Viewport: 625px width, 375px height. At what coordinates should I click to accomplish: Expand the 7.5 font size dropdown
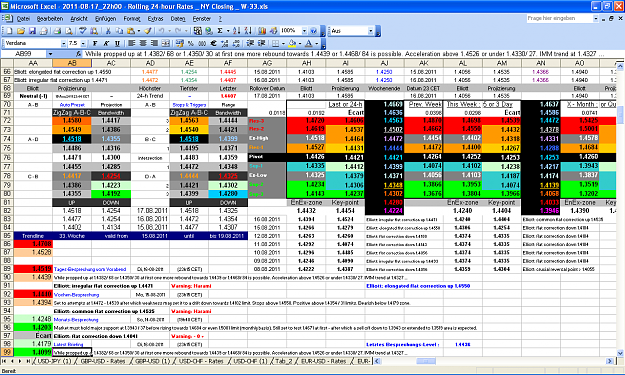[83, 43]
